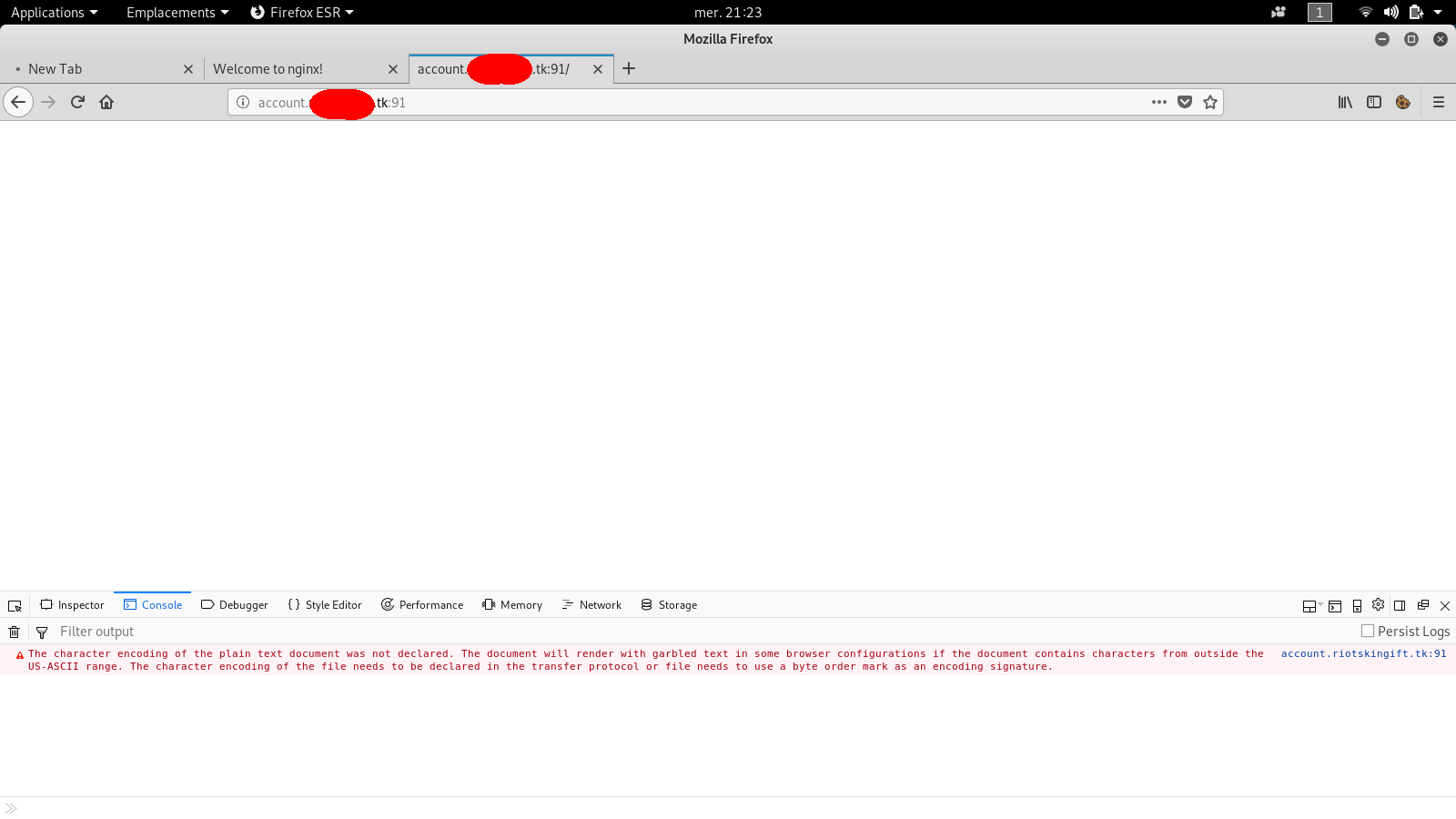This screenshot has height=819, width=1456.
Task: Switch to the Welcome to nginx! tab
Action: tap(268, 68)
